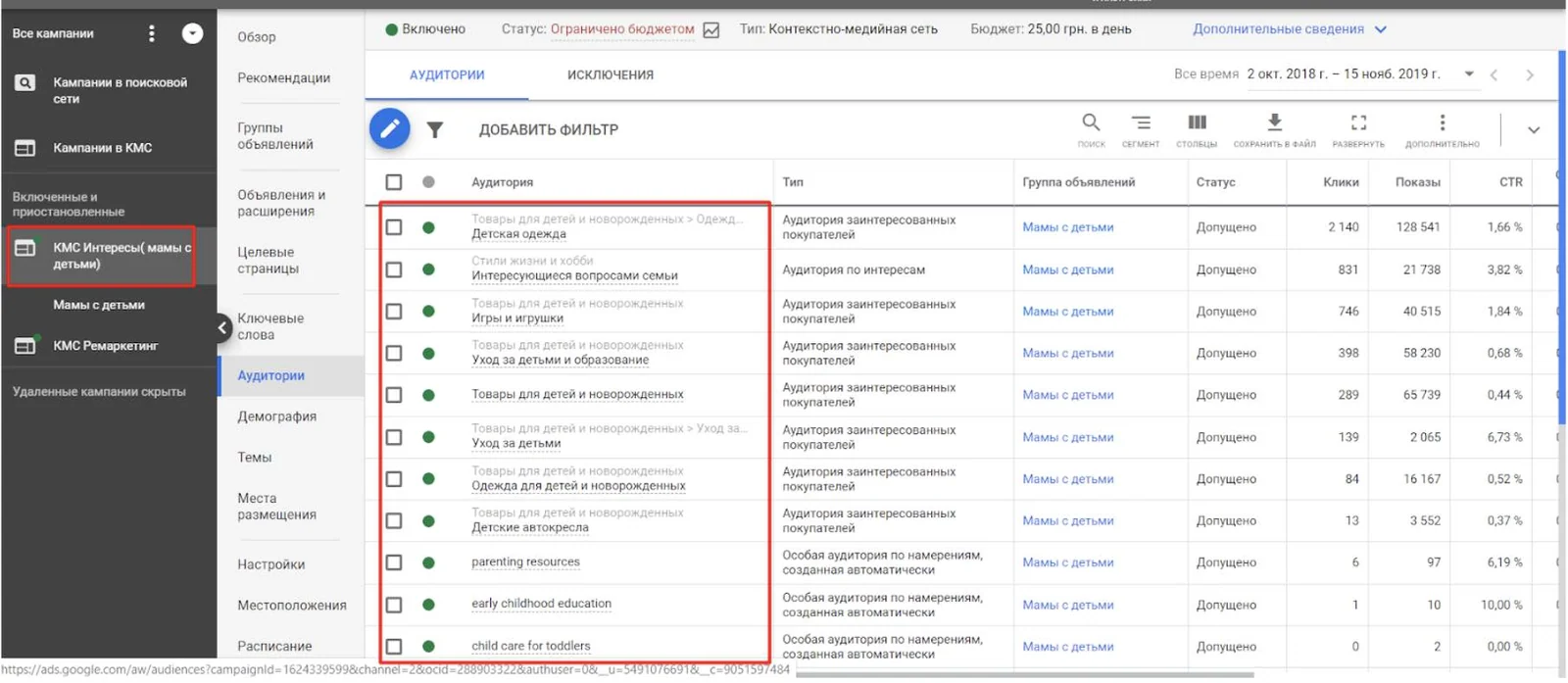Expand Дополнительные сведения details dropdown

[x=1290, y=29]
